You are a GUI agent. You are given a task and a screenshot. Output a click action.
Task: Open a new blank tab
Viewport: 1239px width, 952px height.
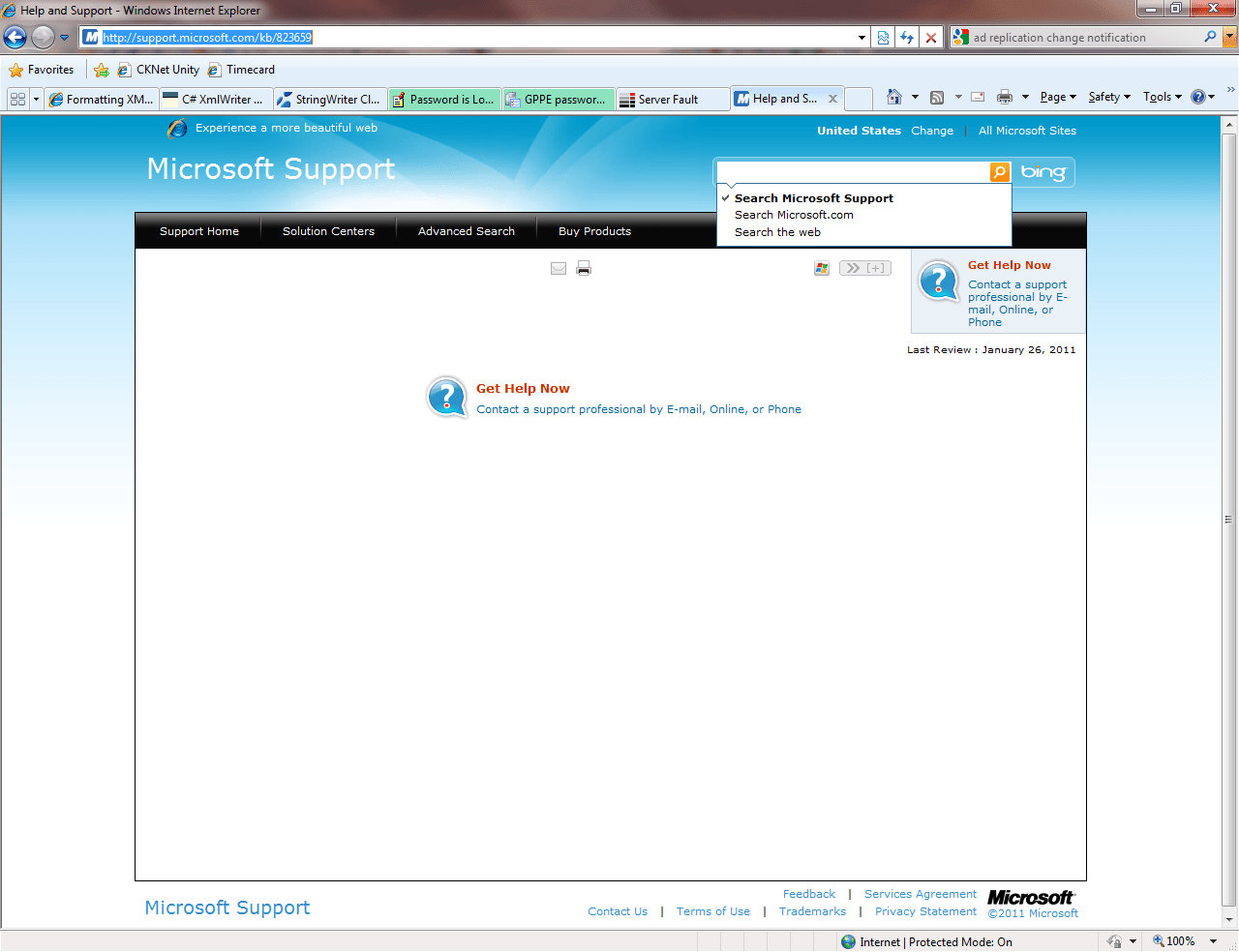(859, 99)
